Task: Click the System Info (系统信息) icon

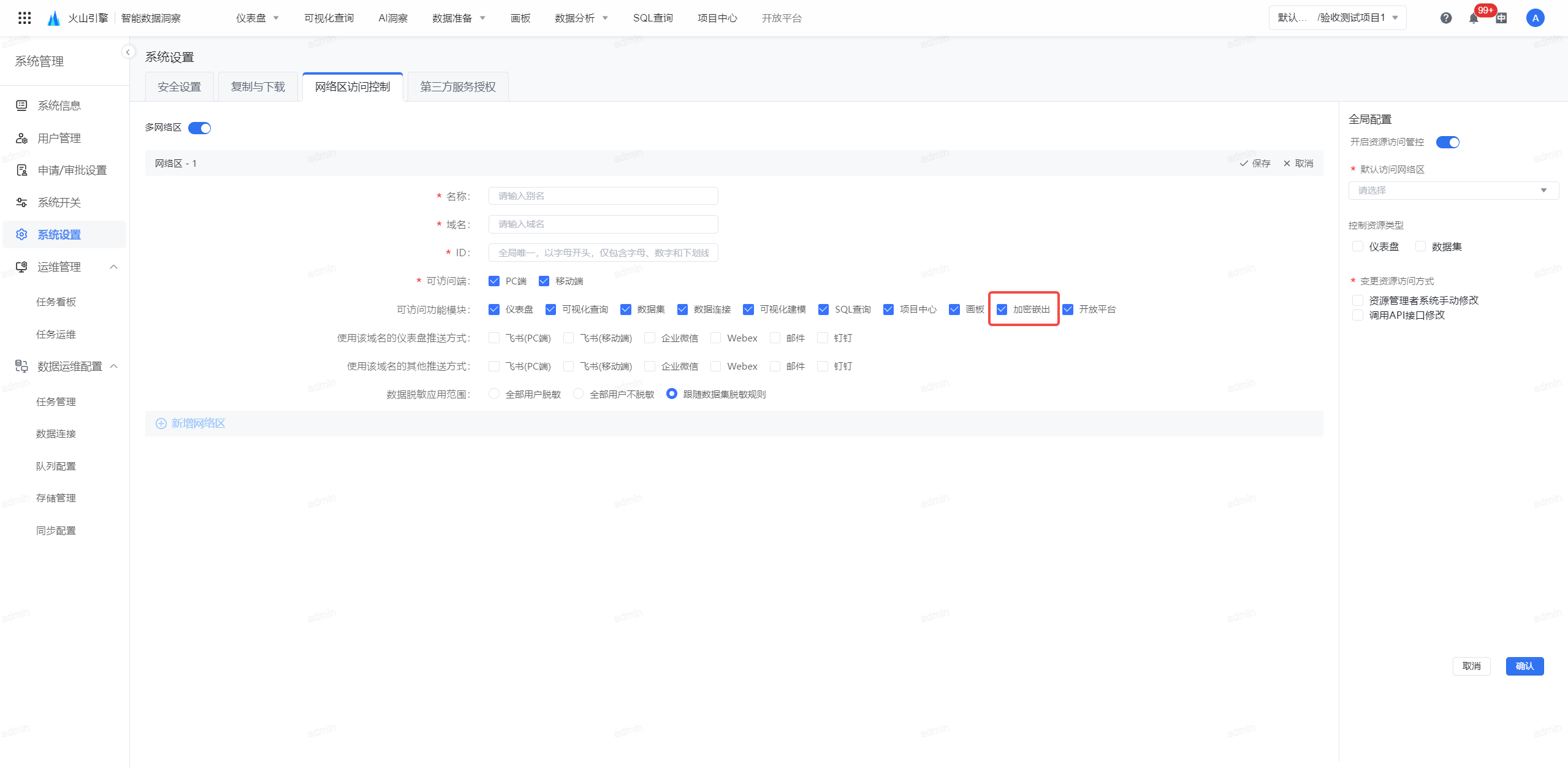Action: coord(21,105)
